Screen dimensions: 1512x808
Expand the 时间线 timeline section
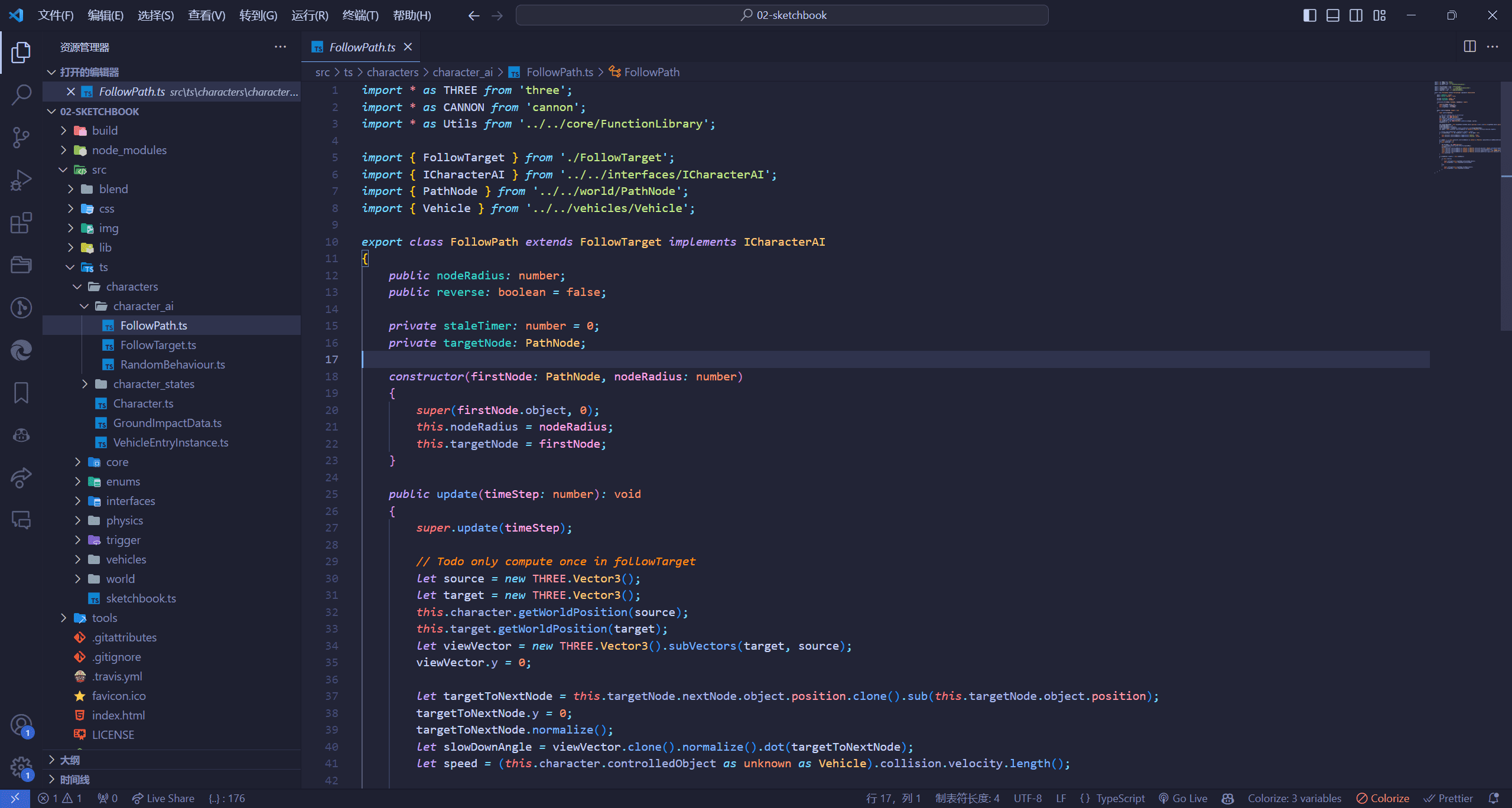[51, 779]
